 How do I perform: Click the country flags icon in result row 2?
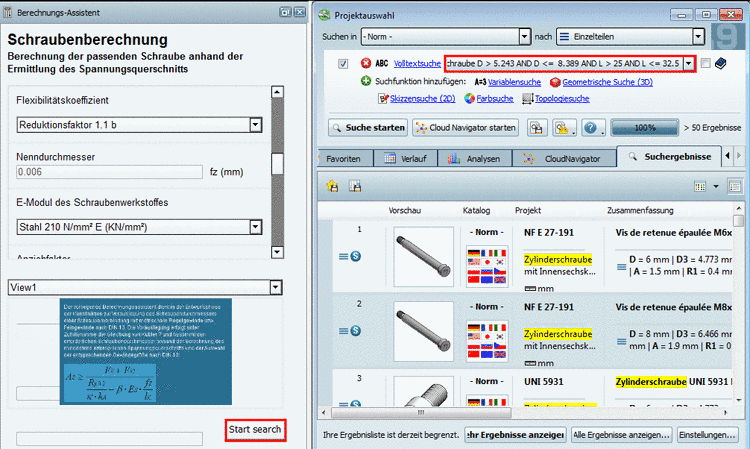[x=487, y=340]
